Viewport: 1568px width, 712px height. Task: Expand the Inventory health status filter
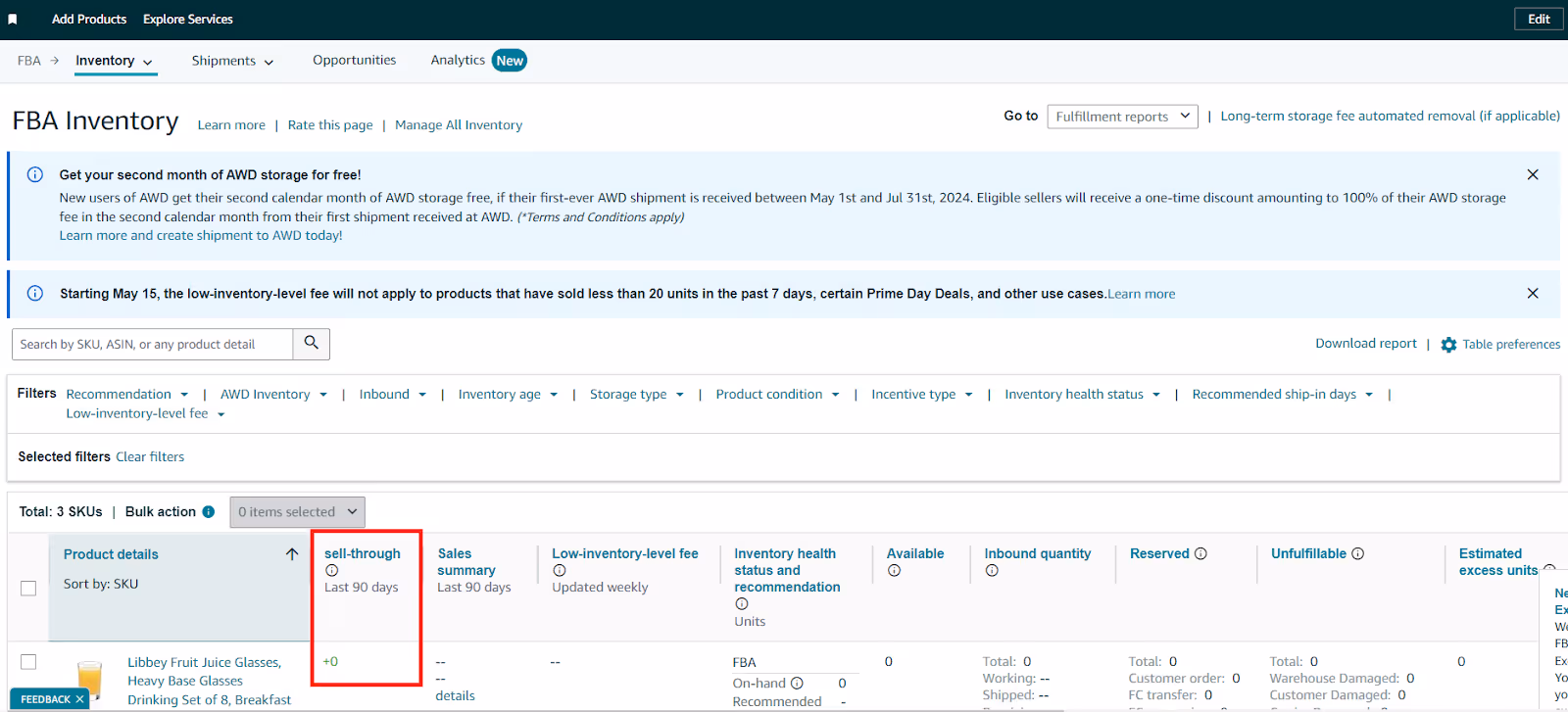[x=1083, y=394]
